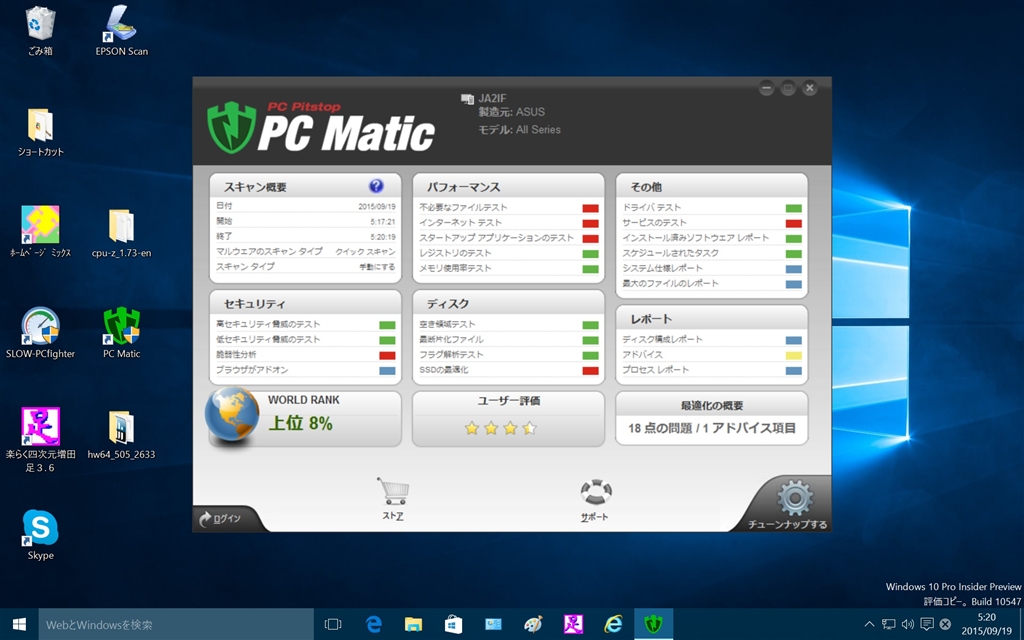Screen dimensions: 1024x640
Task: Open the 楽らく四次元増田足3.6 desktop icon
Action: 40,440
